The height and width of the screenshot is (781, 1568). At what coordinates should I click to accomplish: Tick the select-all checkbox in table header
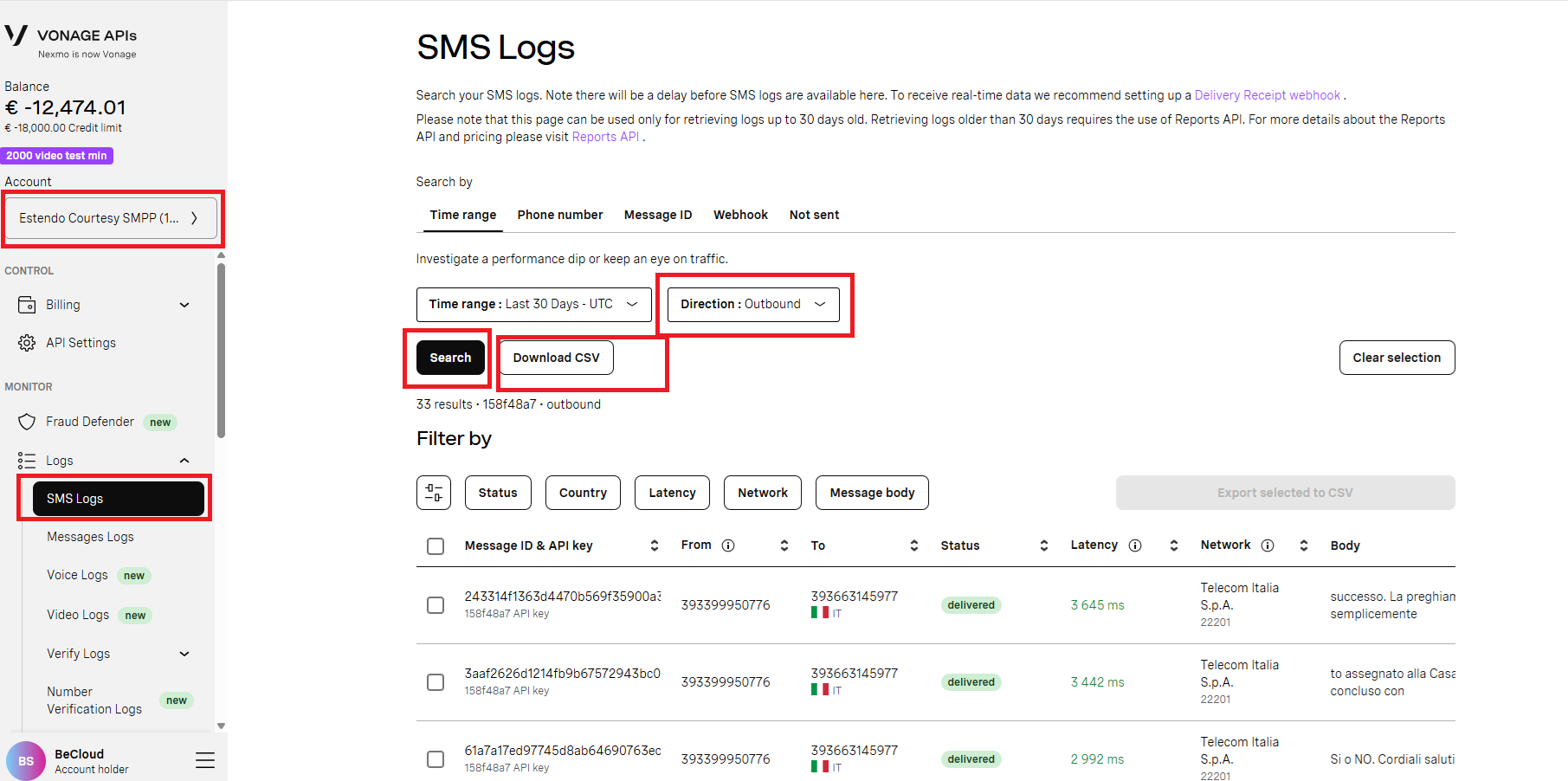coord(436,546)
